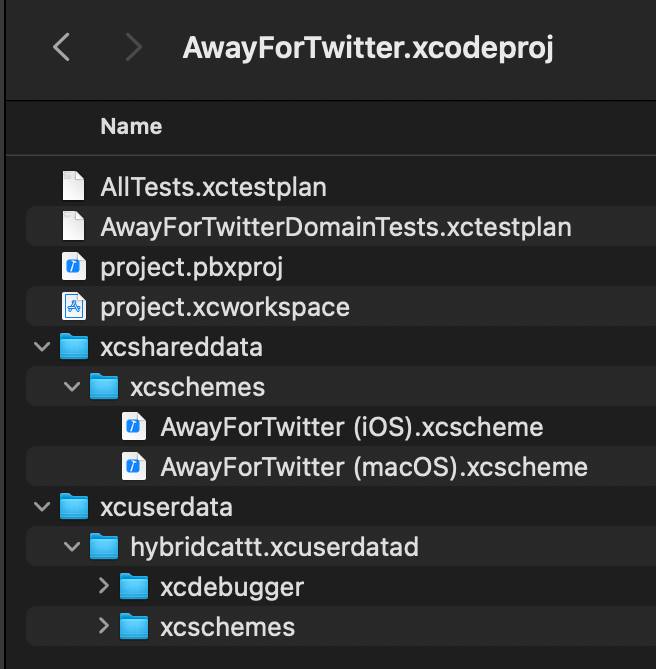656x669 pixels.
Task: Collapse the hybridcattt.xcuserdatad folder
Action: (x=72, y=547)
